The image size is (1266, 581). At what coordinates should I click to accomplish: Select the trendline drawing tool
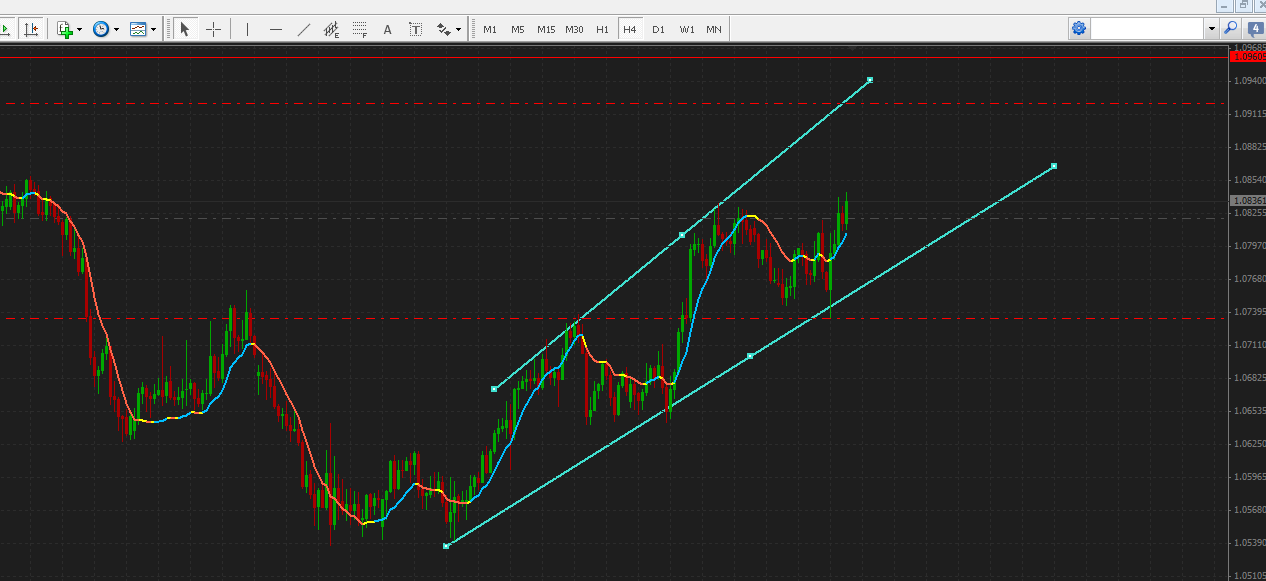[304, 29]
